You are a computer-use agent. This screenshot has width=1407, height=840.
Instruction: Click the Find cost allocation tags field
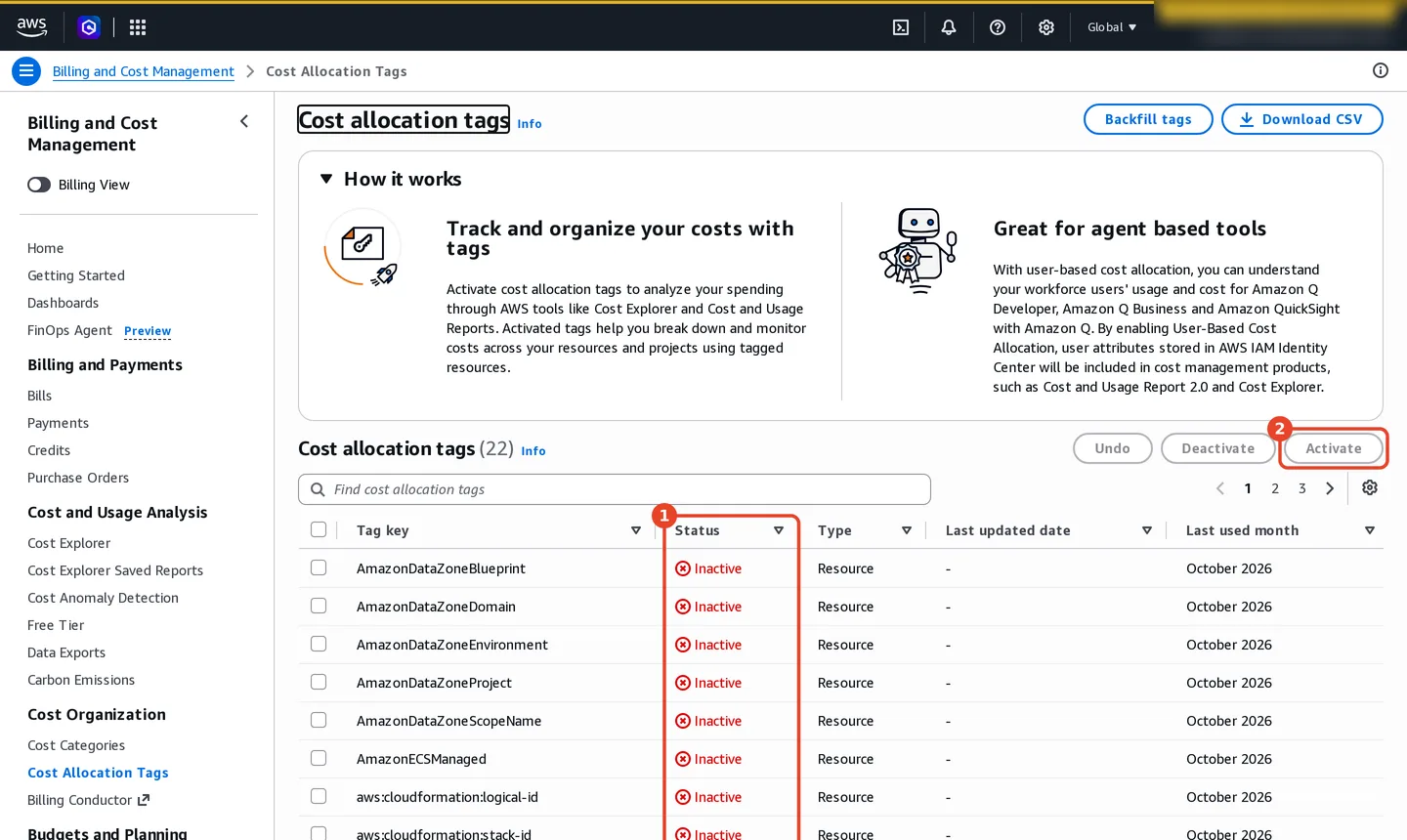pyautogui.click(x=615, y=489)
